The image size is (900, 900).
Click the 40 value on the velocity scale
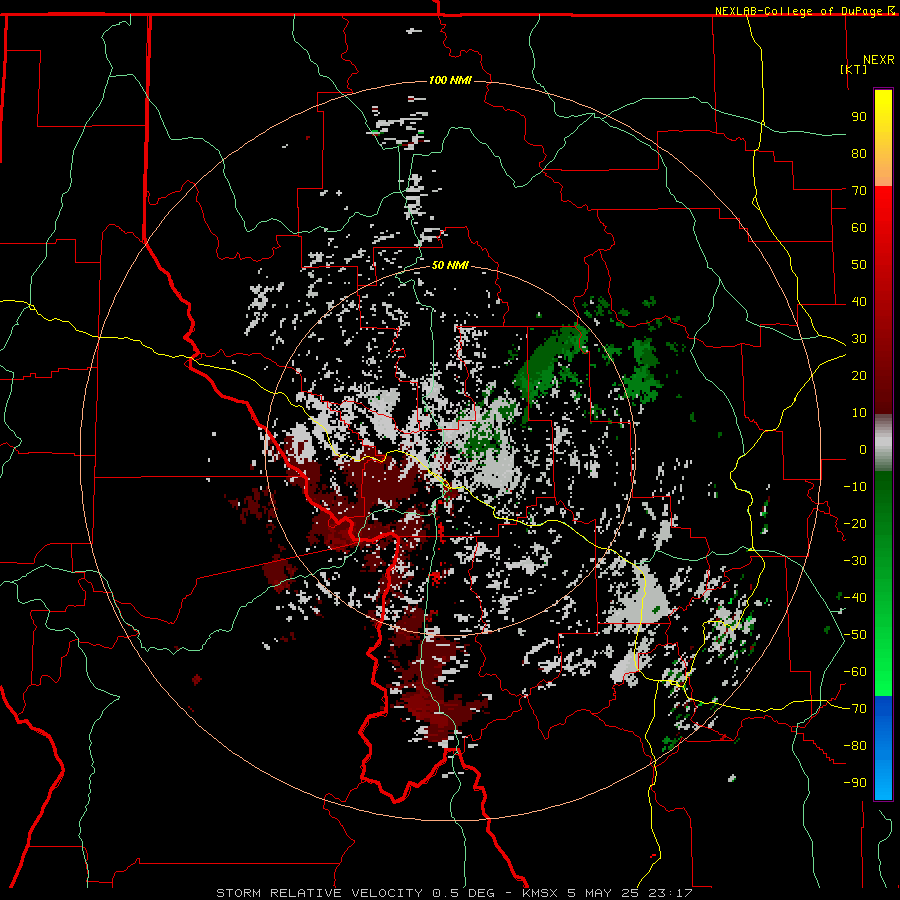859,302
